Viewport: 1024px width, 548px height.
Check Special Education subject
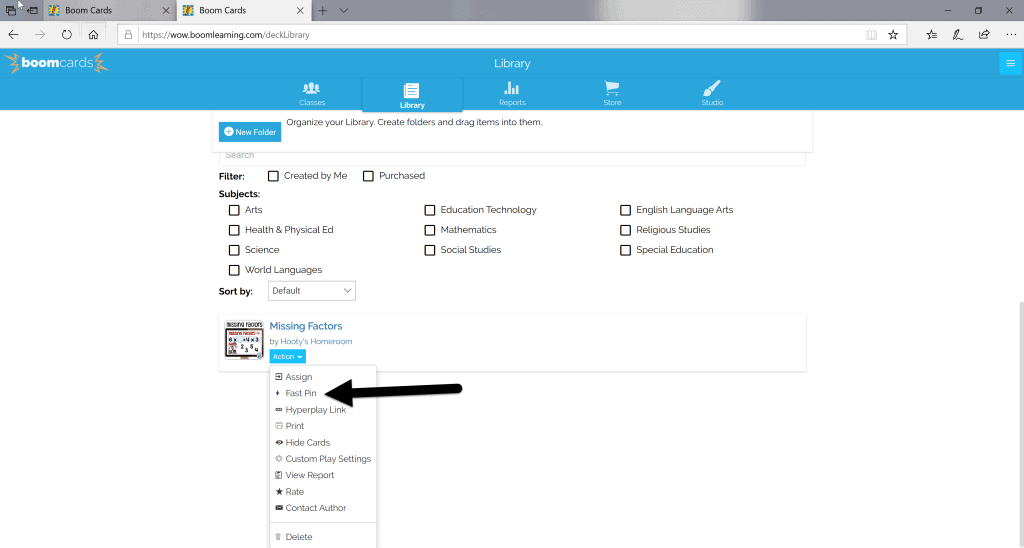pyautogui.click(x=626, y=250)
